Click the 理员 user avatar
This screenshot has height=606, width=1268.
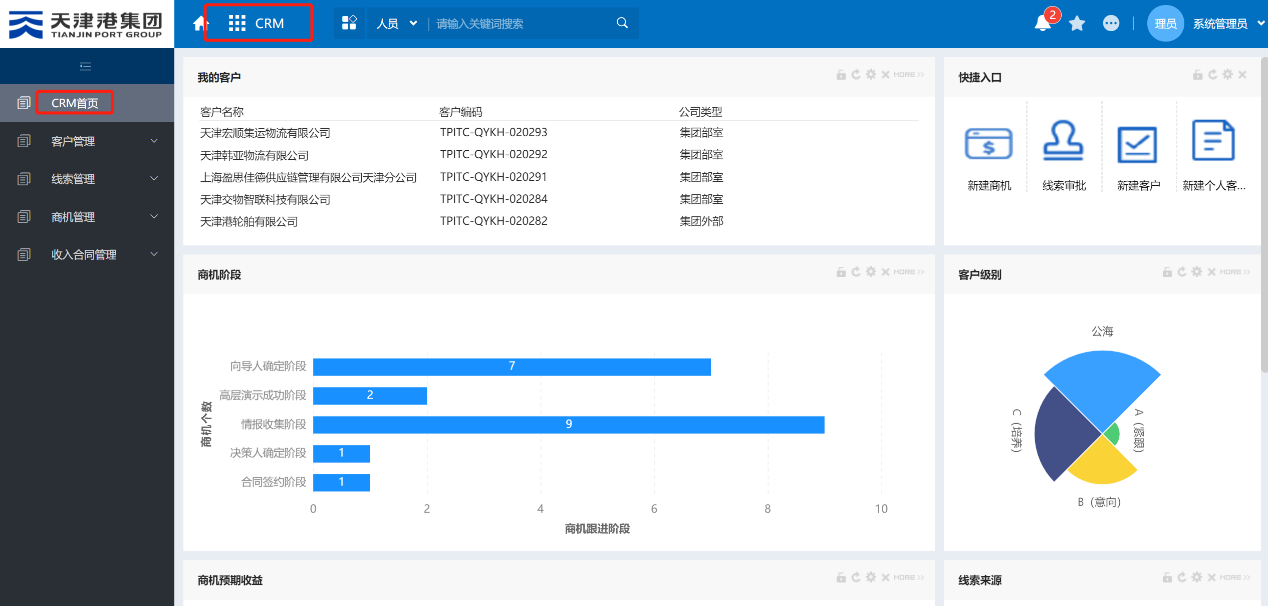[1165, 23]
